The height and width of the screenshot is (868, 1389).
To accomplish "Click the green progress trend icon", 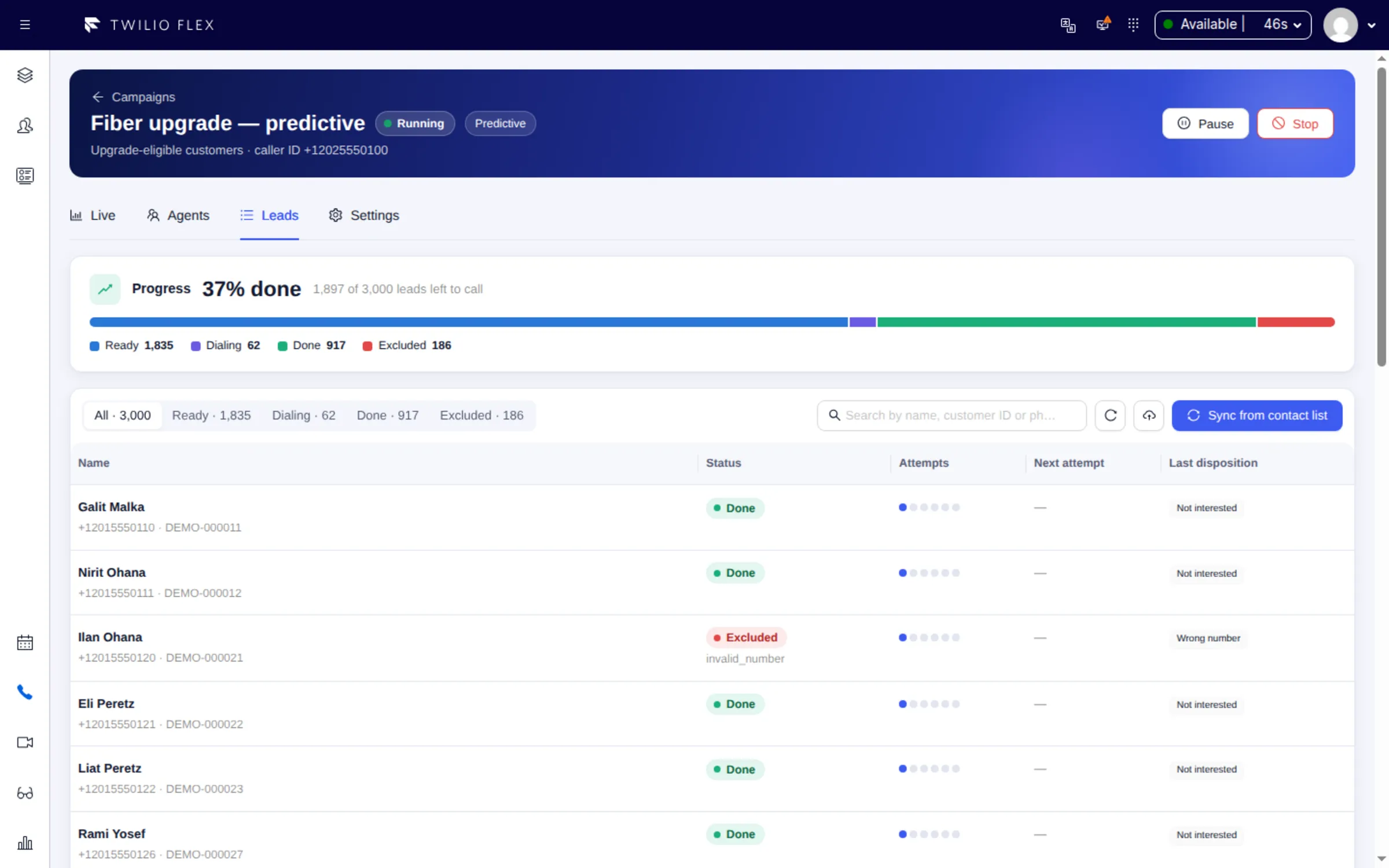I will [105, 289].
